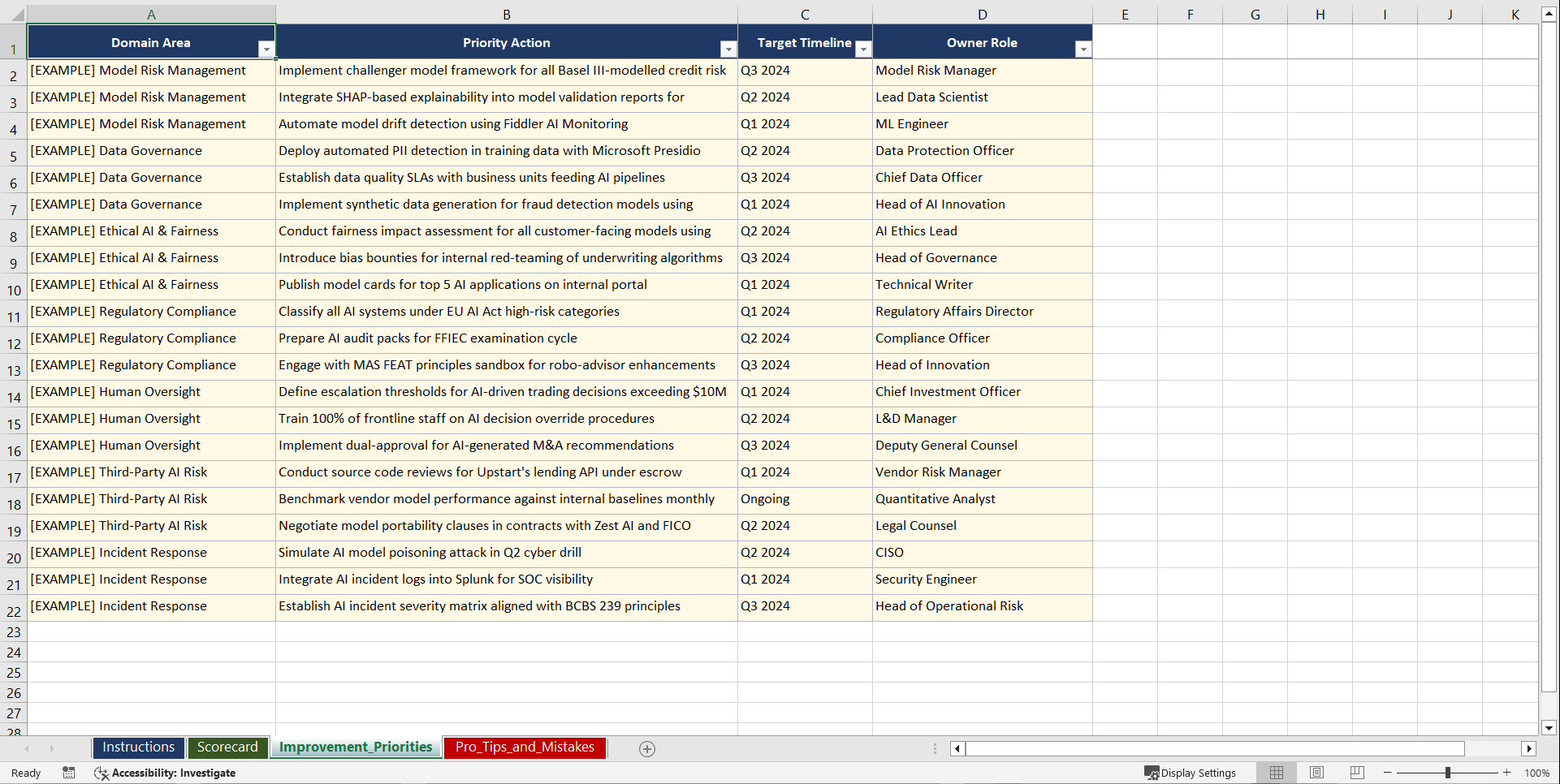The image size is (1560, 784).
Task: Zoom out using the minus icon
Action: pyautogui.click(x=1388, y=773)
